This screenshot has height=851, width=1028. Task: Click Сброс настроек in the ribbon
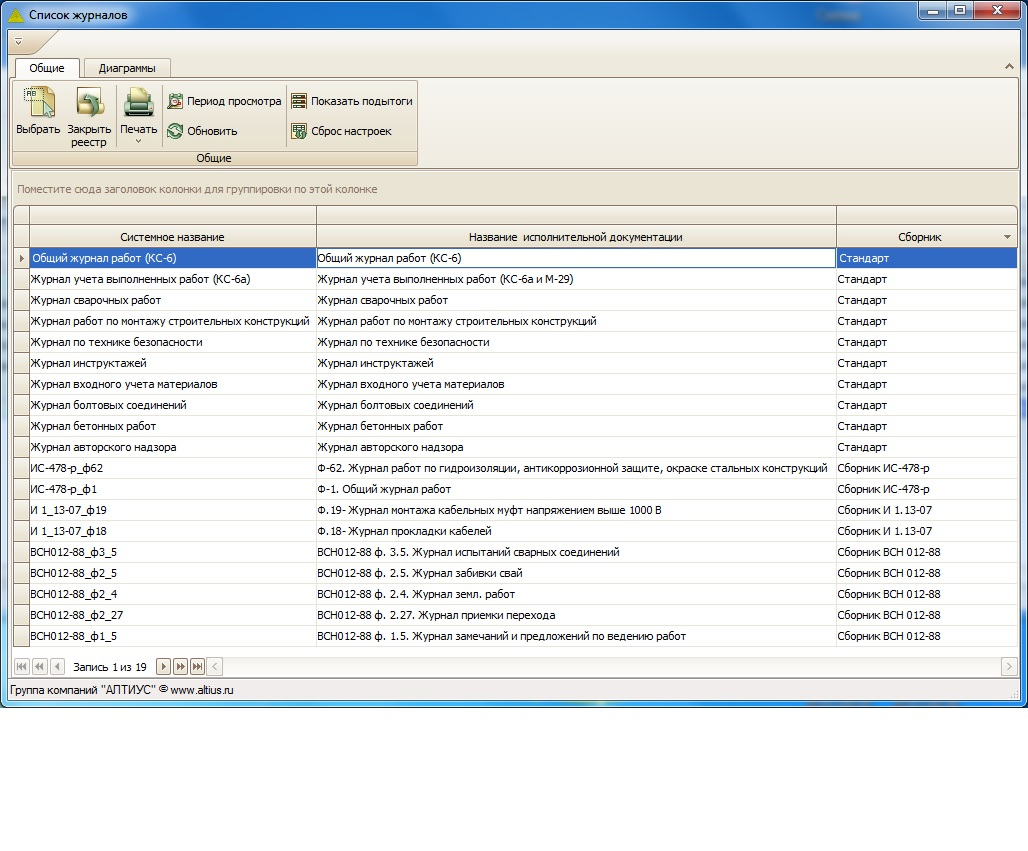coord(341,131)
